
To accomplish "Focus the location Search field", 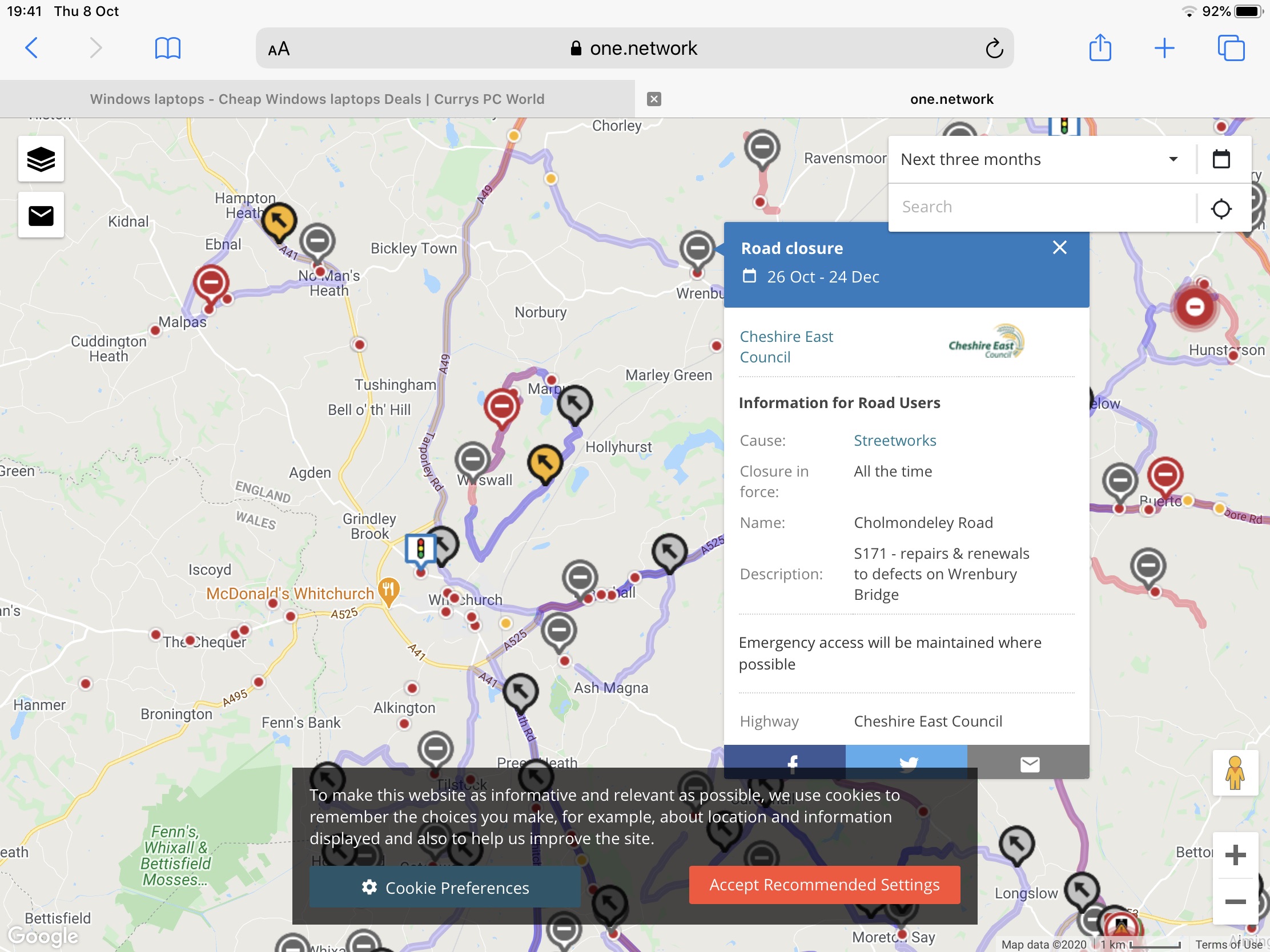I will [x=1042, y=207].
